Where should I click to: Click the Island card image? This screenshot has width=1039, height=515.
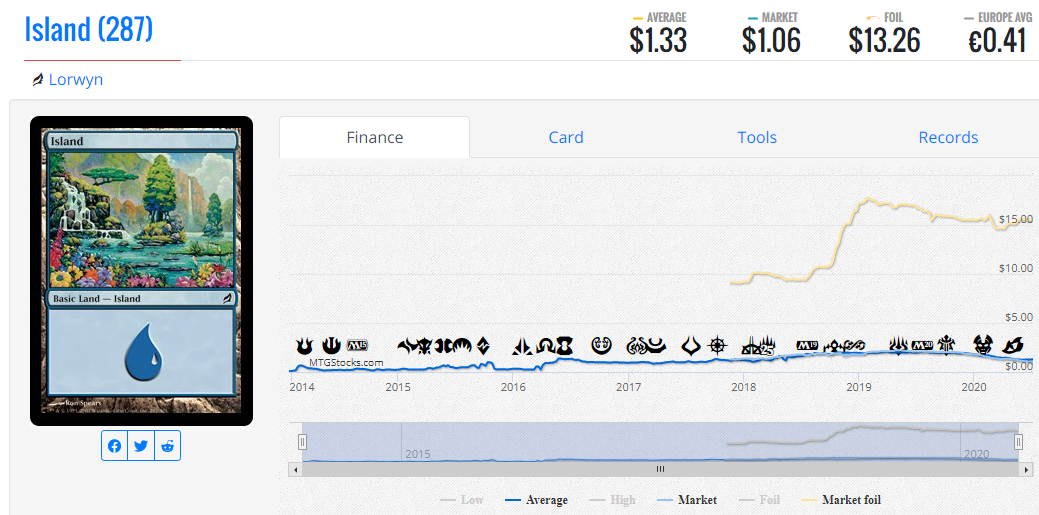click(141, 270)
